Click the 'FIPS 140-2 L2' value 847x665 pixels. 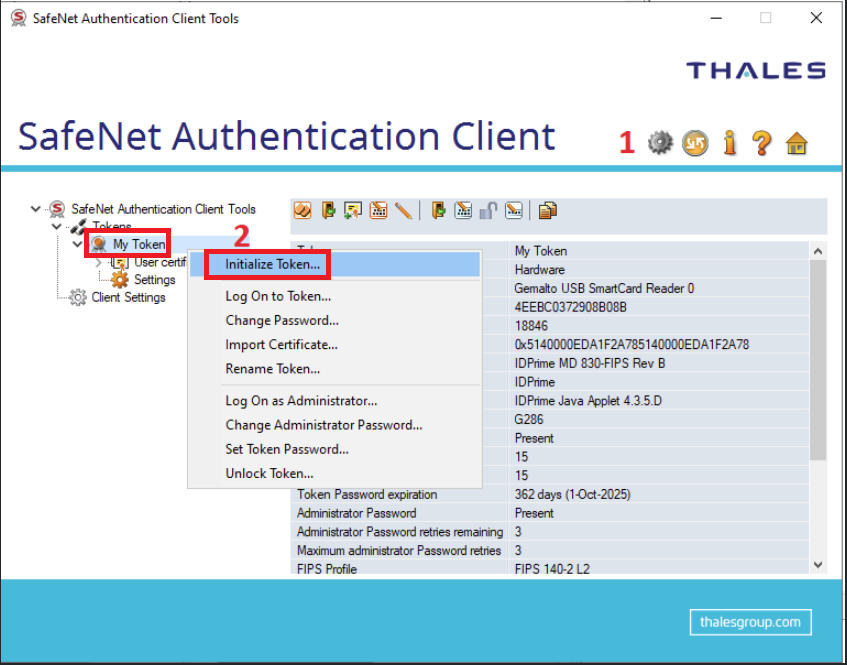(x=552, y=569)
